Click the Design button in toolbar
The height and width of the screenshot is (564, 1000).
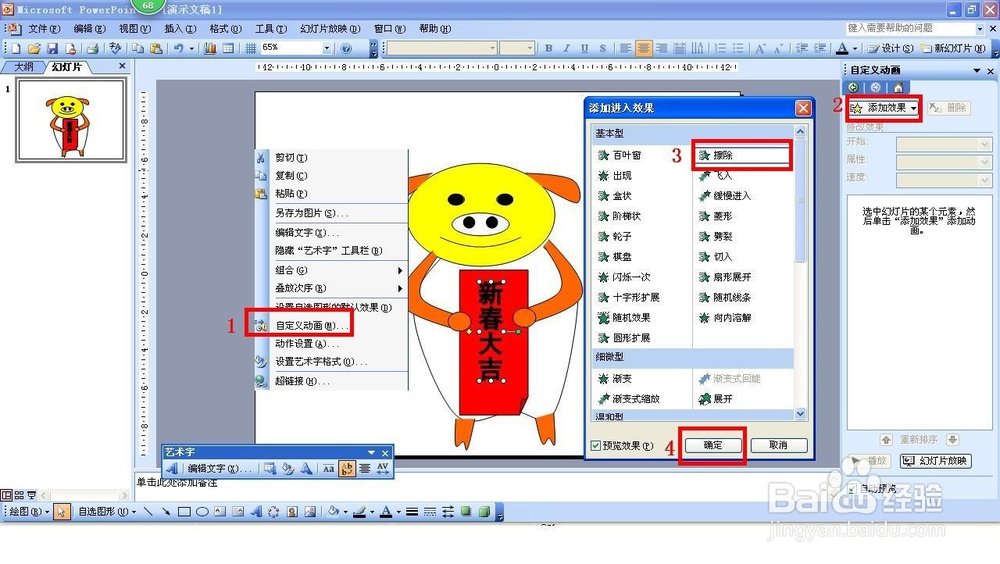(890, 48)
